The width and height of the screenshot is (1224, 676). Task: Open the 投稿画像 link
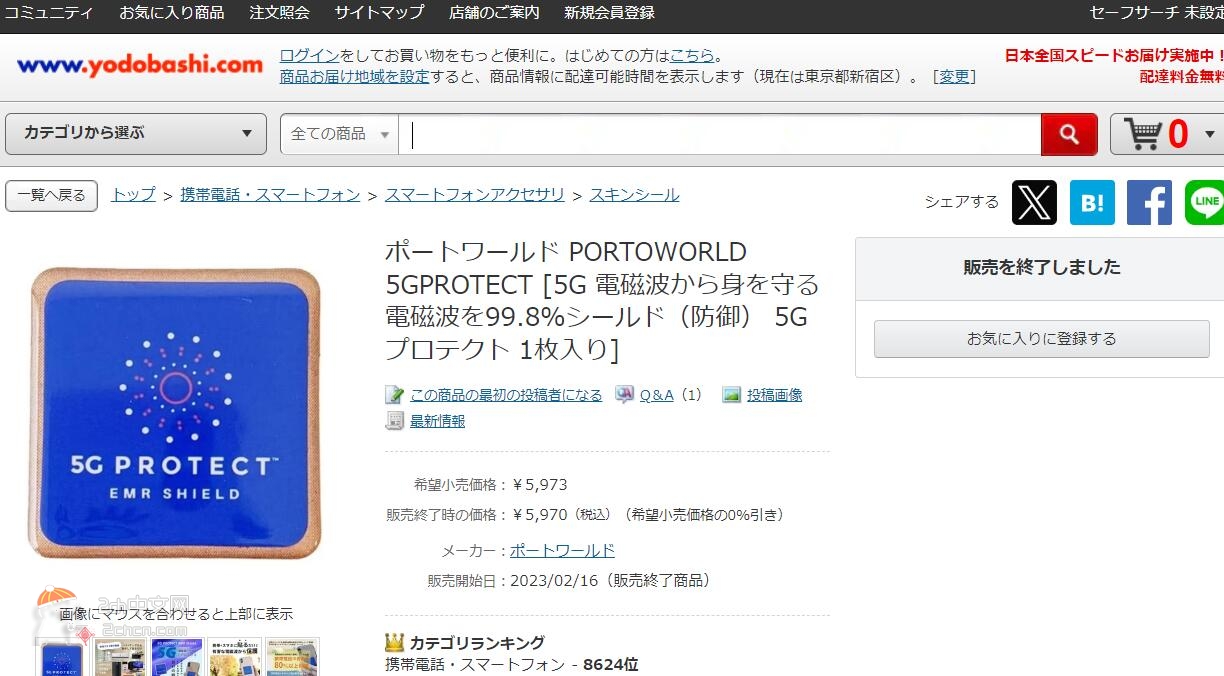[775, 395]
